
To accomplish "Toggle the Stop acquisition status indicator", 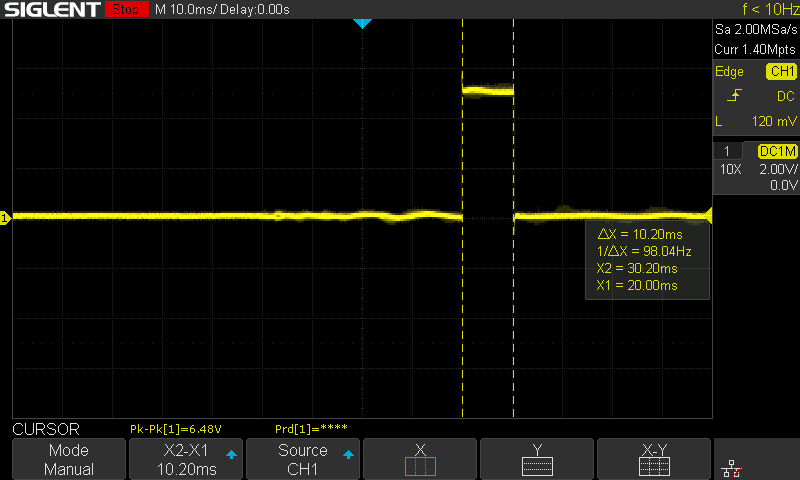I will tap(123, 9).
